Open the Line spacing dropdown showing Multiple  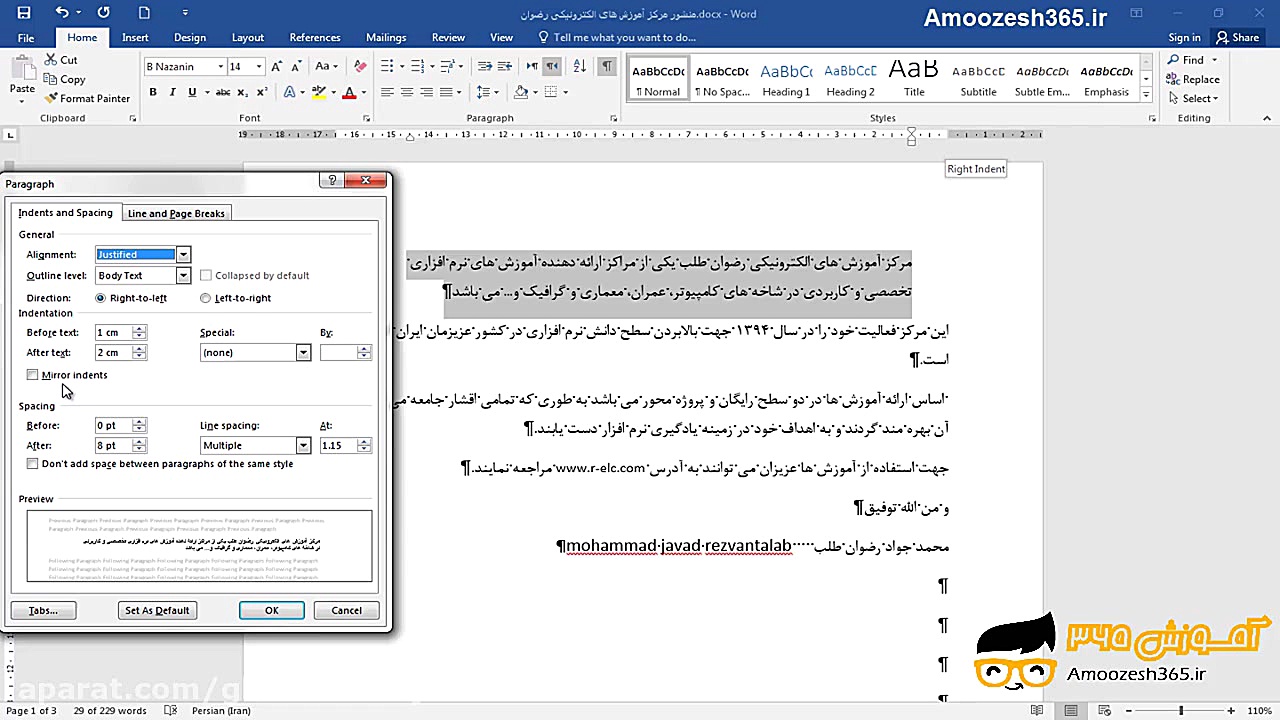coord(303,445)
